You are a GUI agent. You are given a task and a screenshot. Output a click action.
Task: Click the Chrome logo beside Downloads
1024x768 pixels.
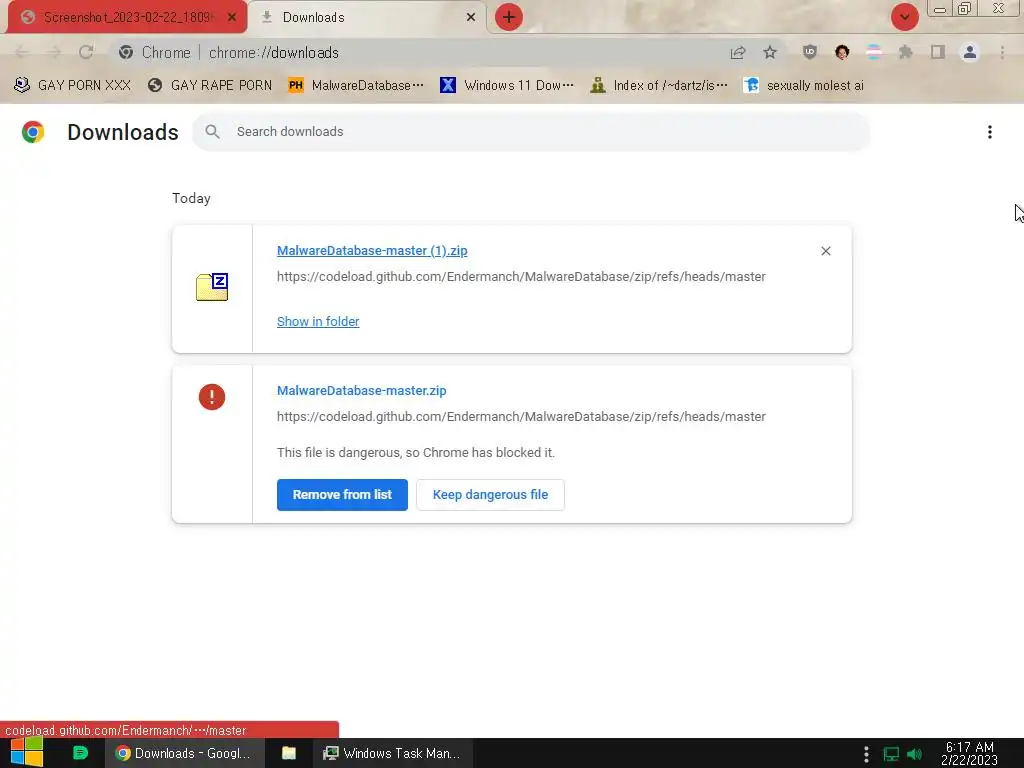(x=33, y=132)
